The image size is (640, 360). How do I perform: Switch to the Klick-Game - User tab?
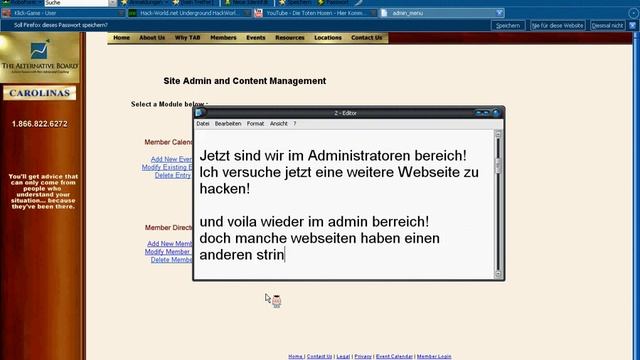63,13
